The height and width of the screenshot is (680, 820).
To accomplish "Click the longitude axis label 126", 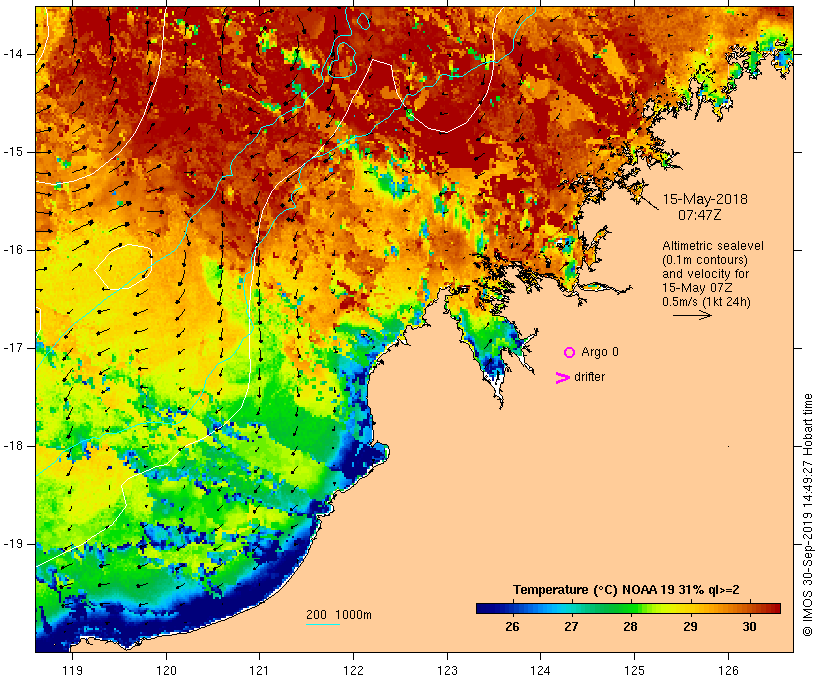I will [x=728, y=670].
